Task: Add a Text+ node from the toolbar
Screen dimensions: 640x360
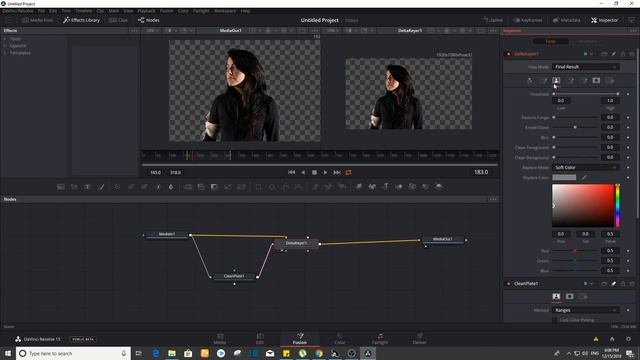Action: (87, 187)
